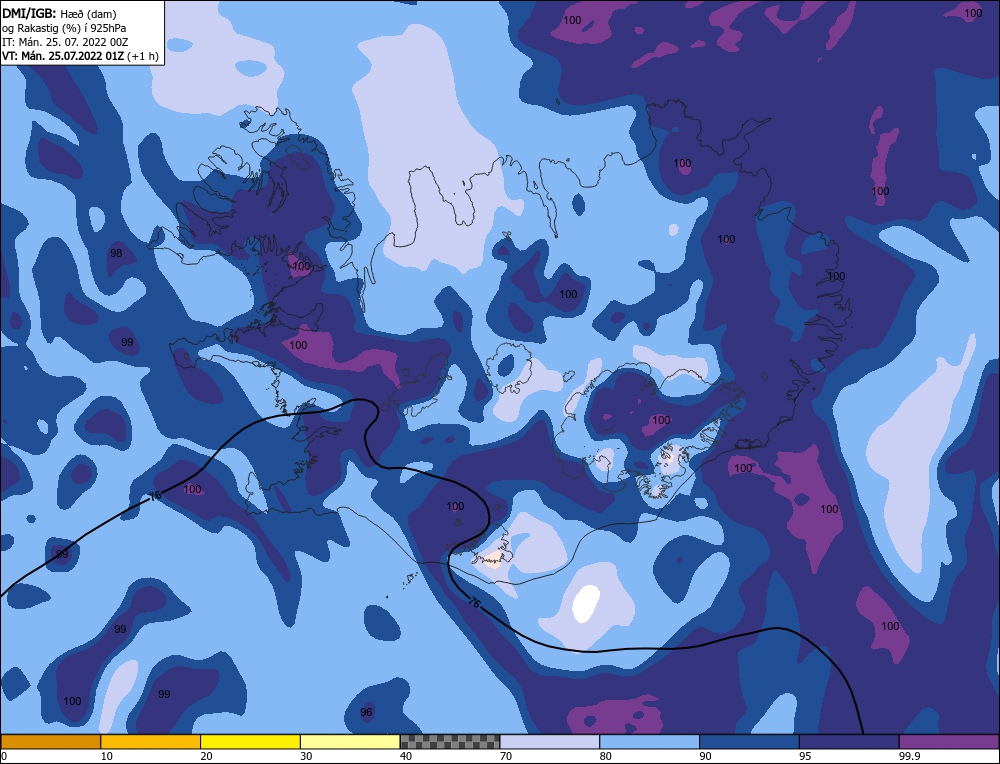
Task: Select the "og Rakastig (%) í 925hPa" line
Action: 62,28
